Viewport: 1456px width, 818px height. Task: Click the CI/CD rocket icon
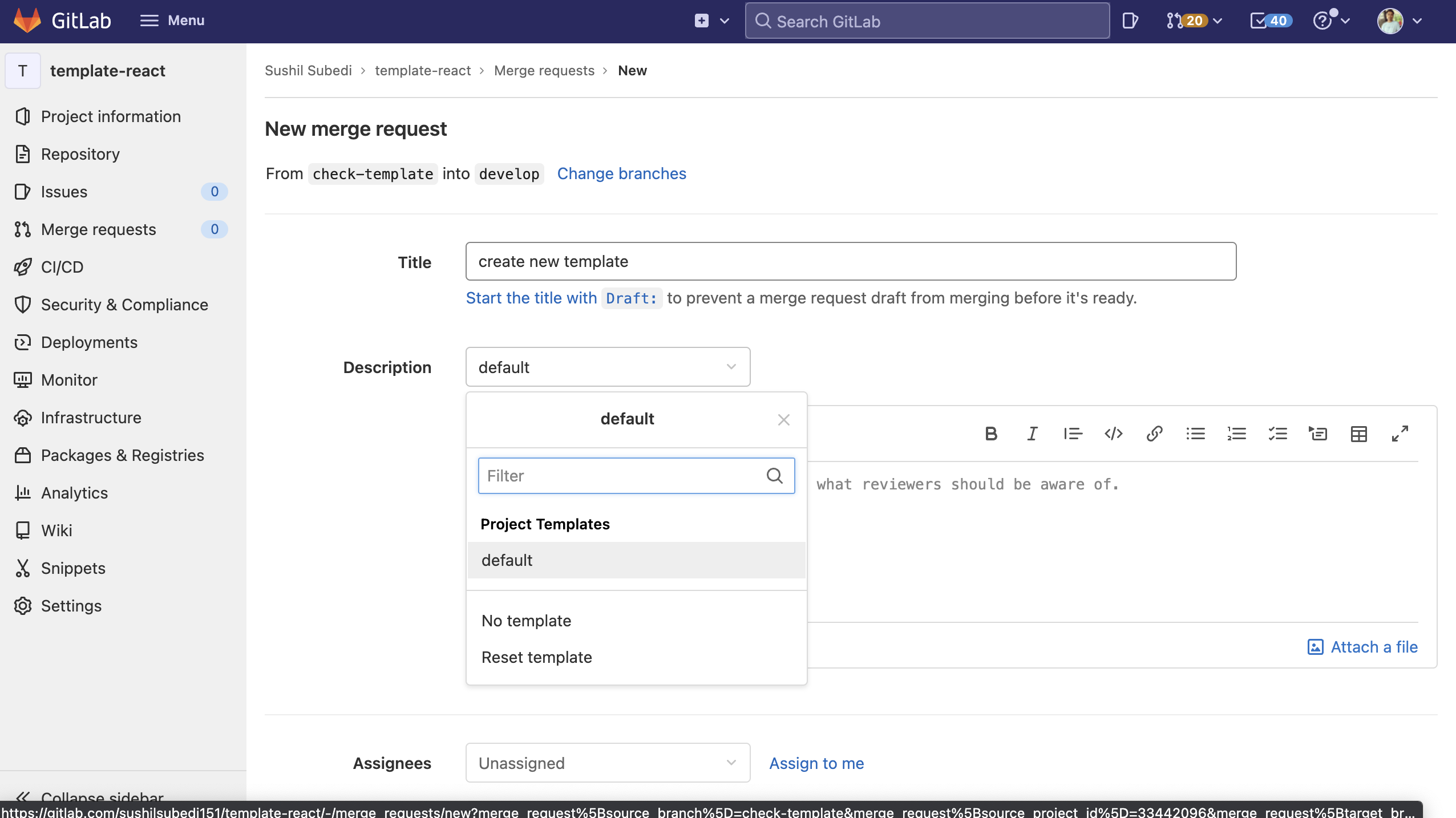[23, 267]
